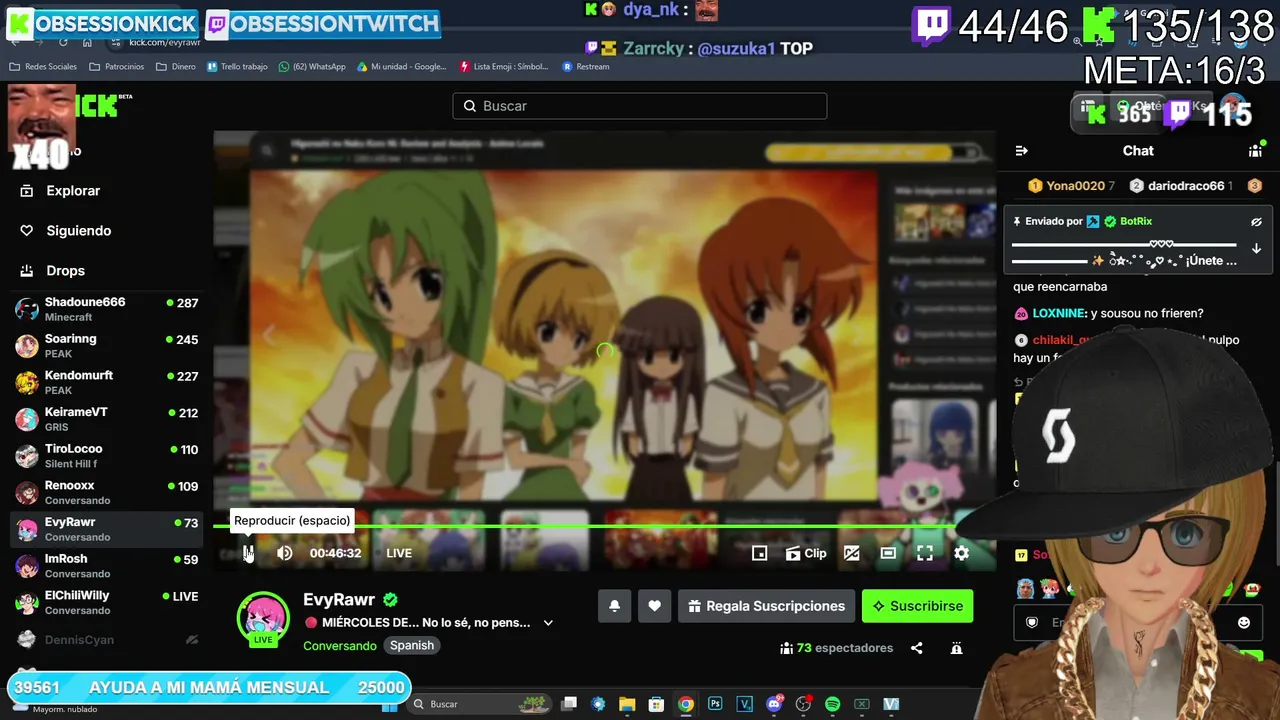Open KeirameVT channel in the sidebar
Viewport: 1280px width, 720px height.
(x=107, y=419)
